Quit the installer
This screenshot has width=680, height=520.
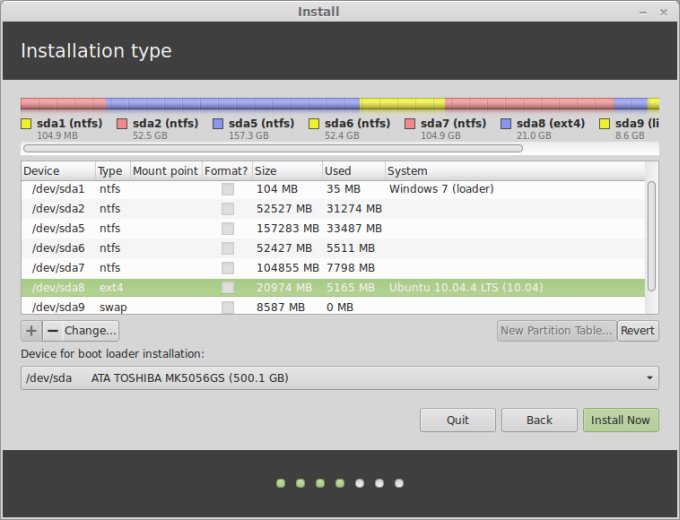point(457,420)
